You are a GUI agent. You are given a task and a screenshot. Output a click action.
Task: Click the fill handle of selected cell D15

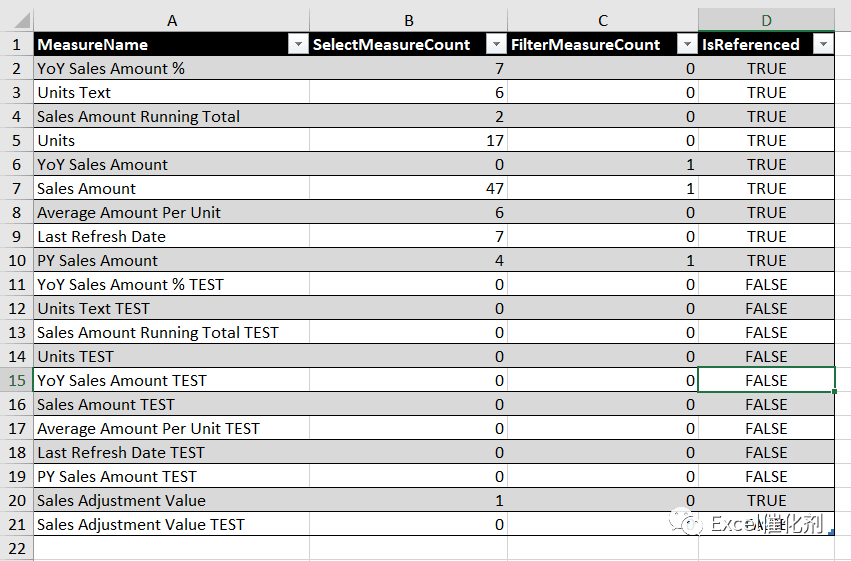(834, 391)
